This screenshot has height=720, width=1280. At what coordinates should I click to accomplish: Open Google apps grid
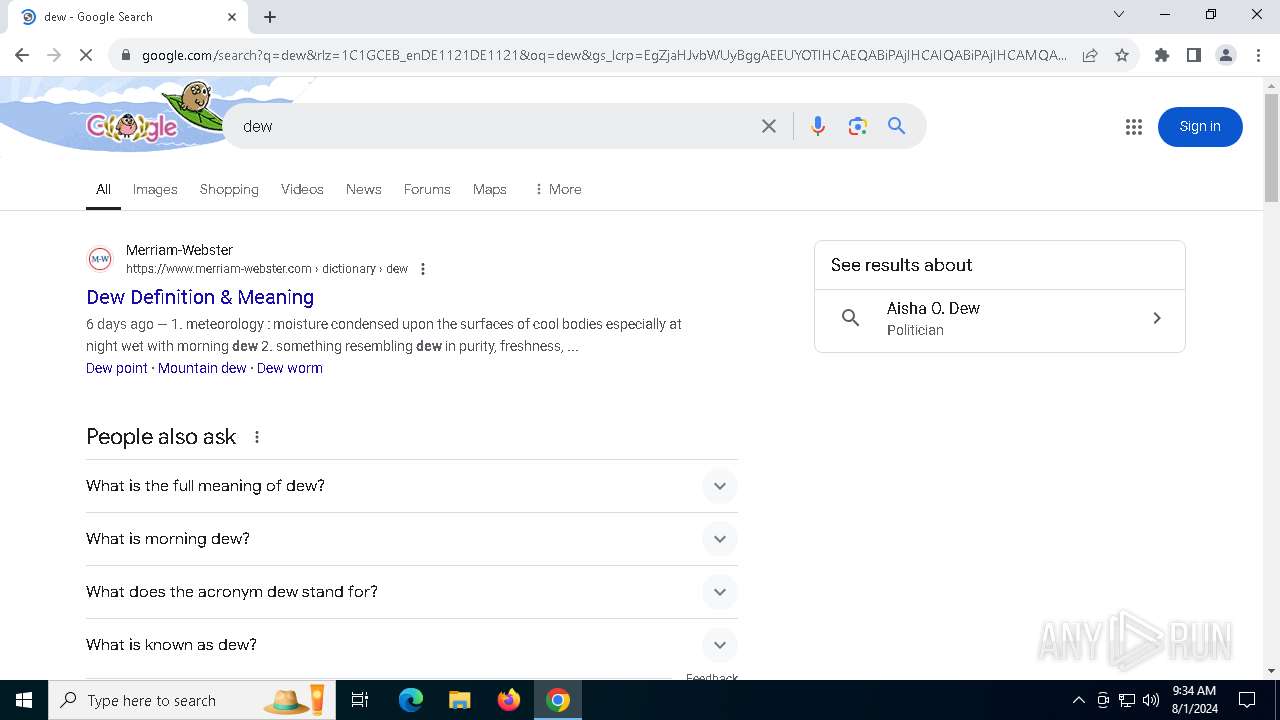[x=1133, y=127]
